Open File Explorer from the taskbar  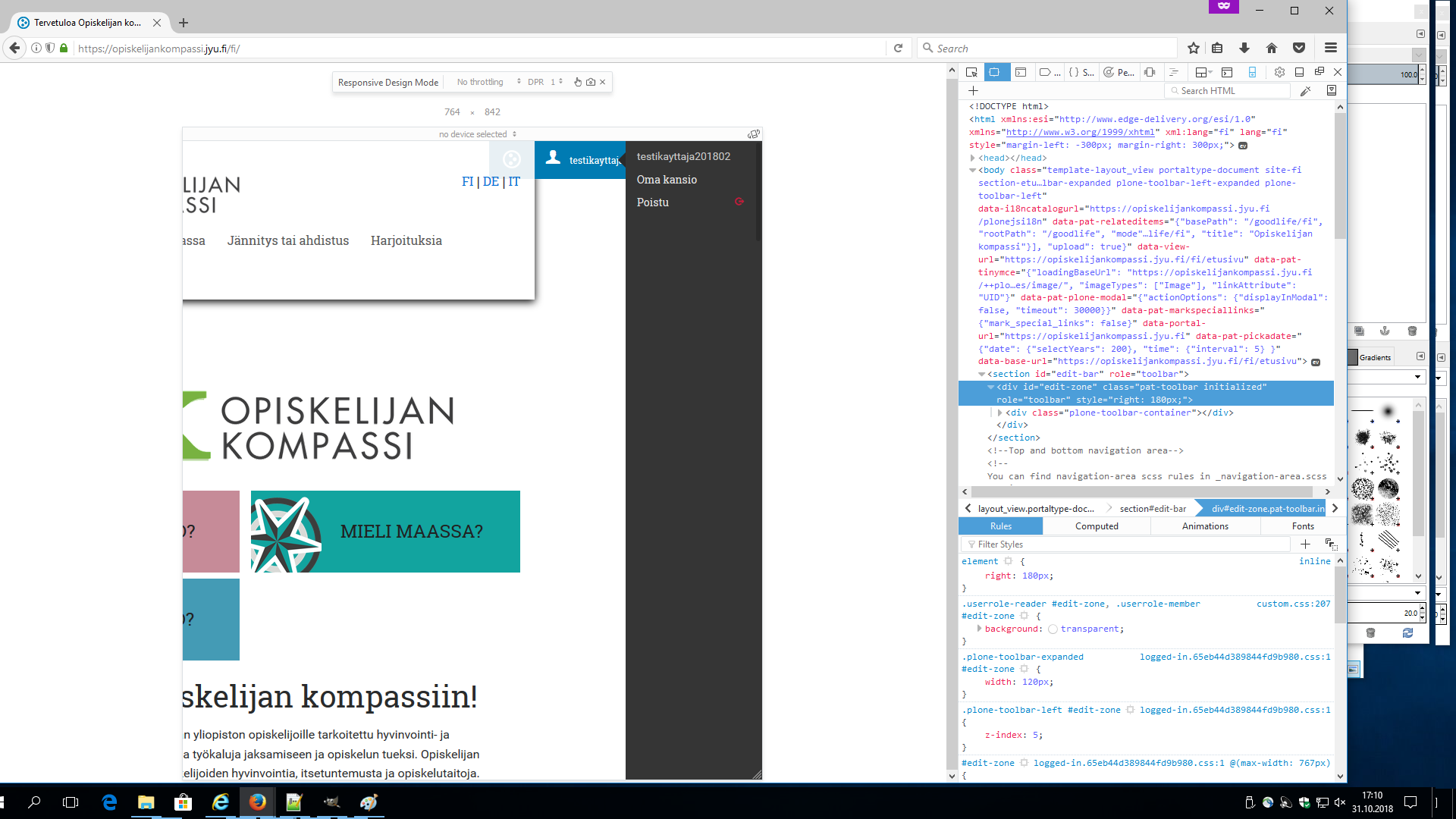(x=146, y=802)
